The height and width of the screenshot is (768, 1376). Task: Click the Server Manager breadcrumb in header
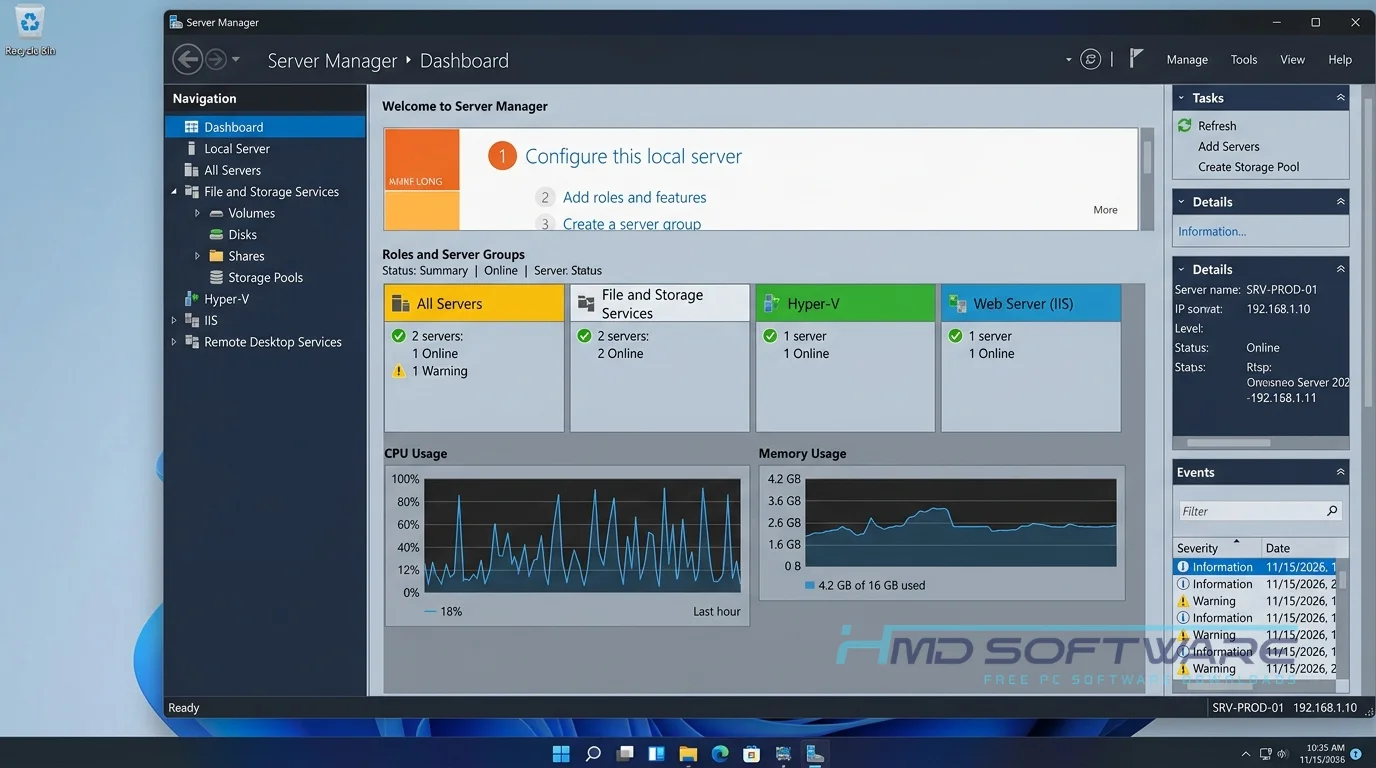pyautogui.click(x=332, y=60)
